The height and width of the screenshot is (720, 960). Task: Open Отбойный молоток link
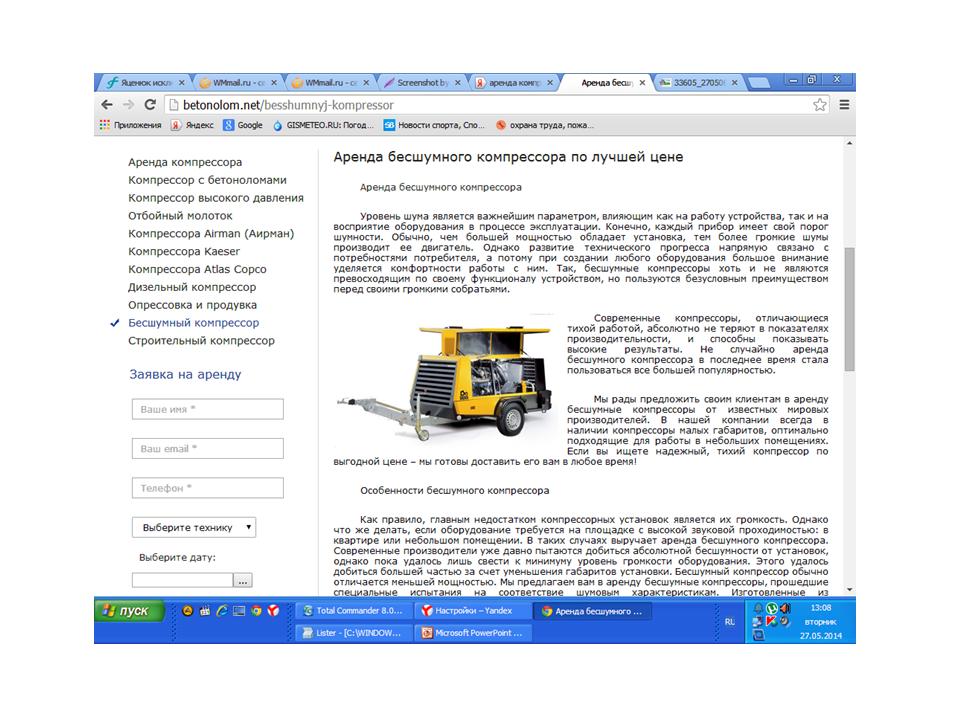(180, 216)
